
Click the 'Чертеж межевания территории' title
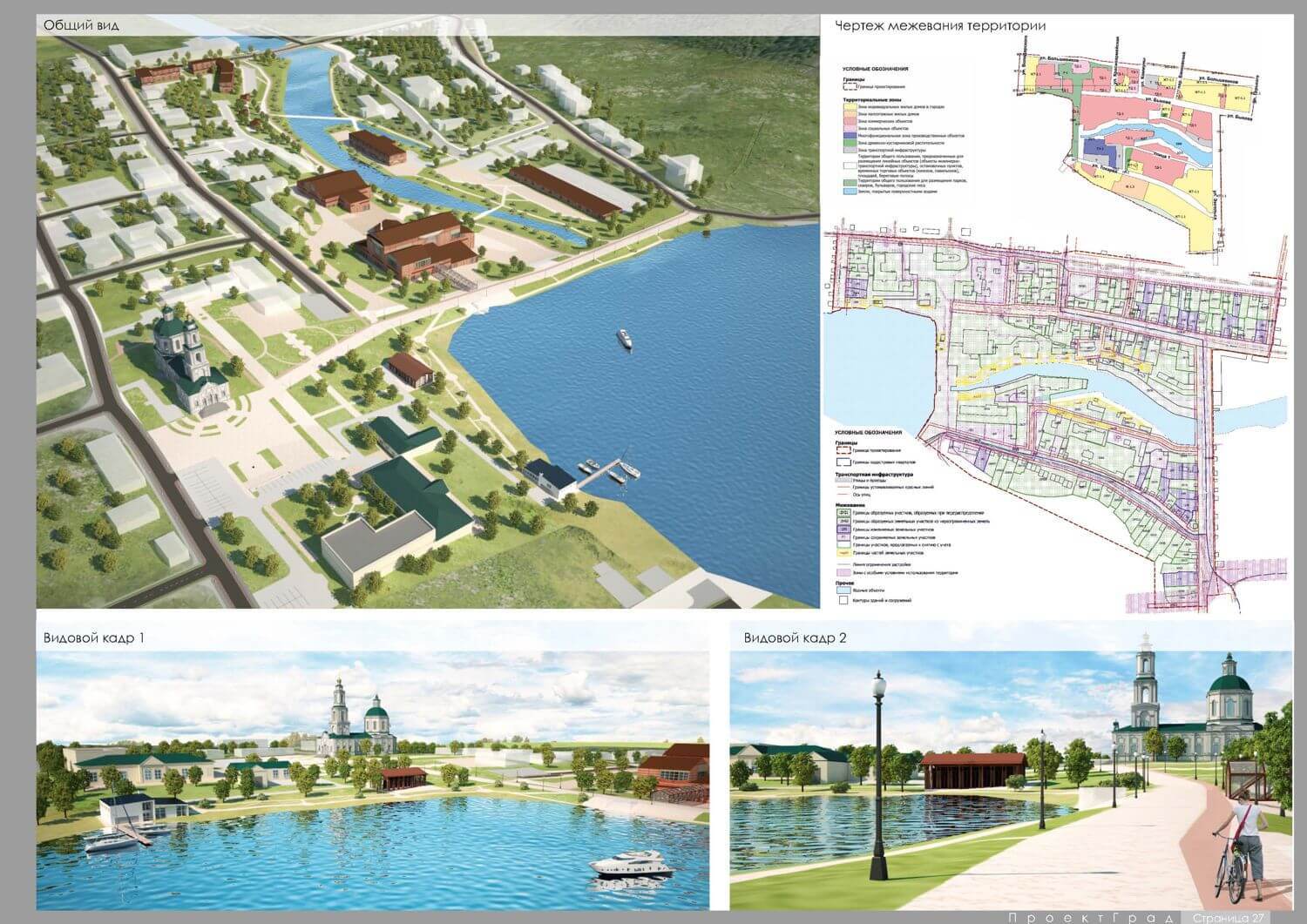coord(940,25)
